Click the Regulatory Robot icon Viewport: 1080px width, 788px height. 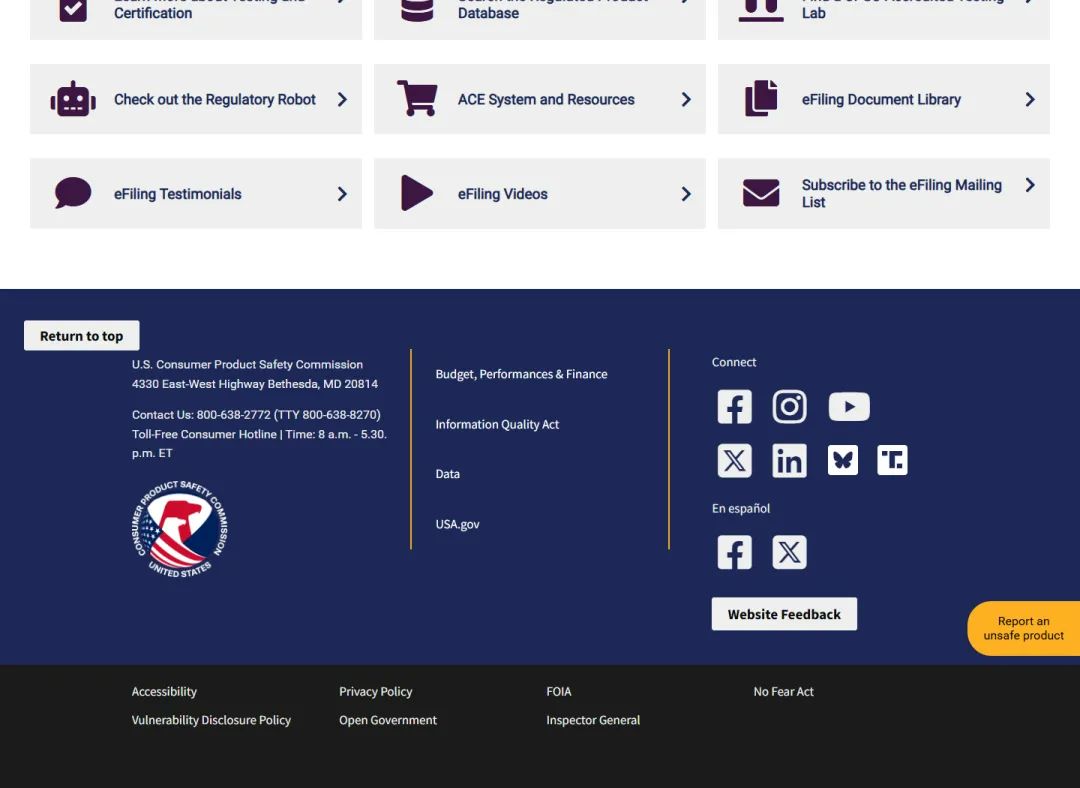pos(72,99)
